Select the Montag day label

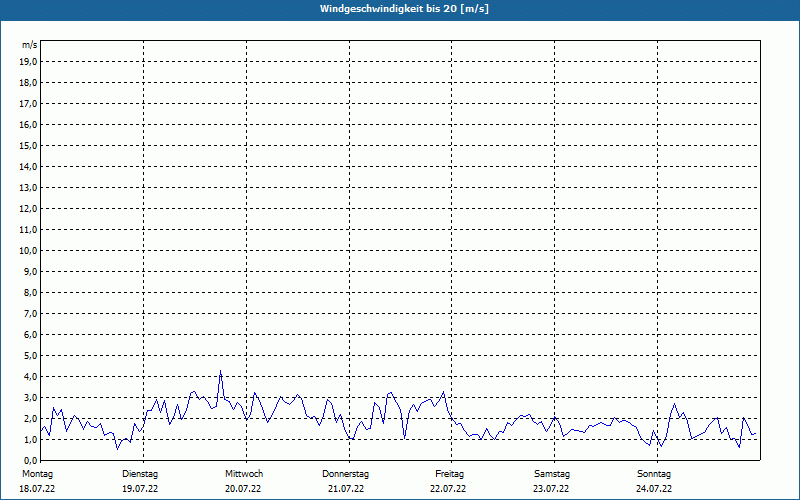point(37,474)
